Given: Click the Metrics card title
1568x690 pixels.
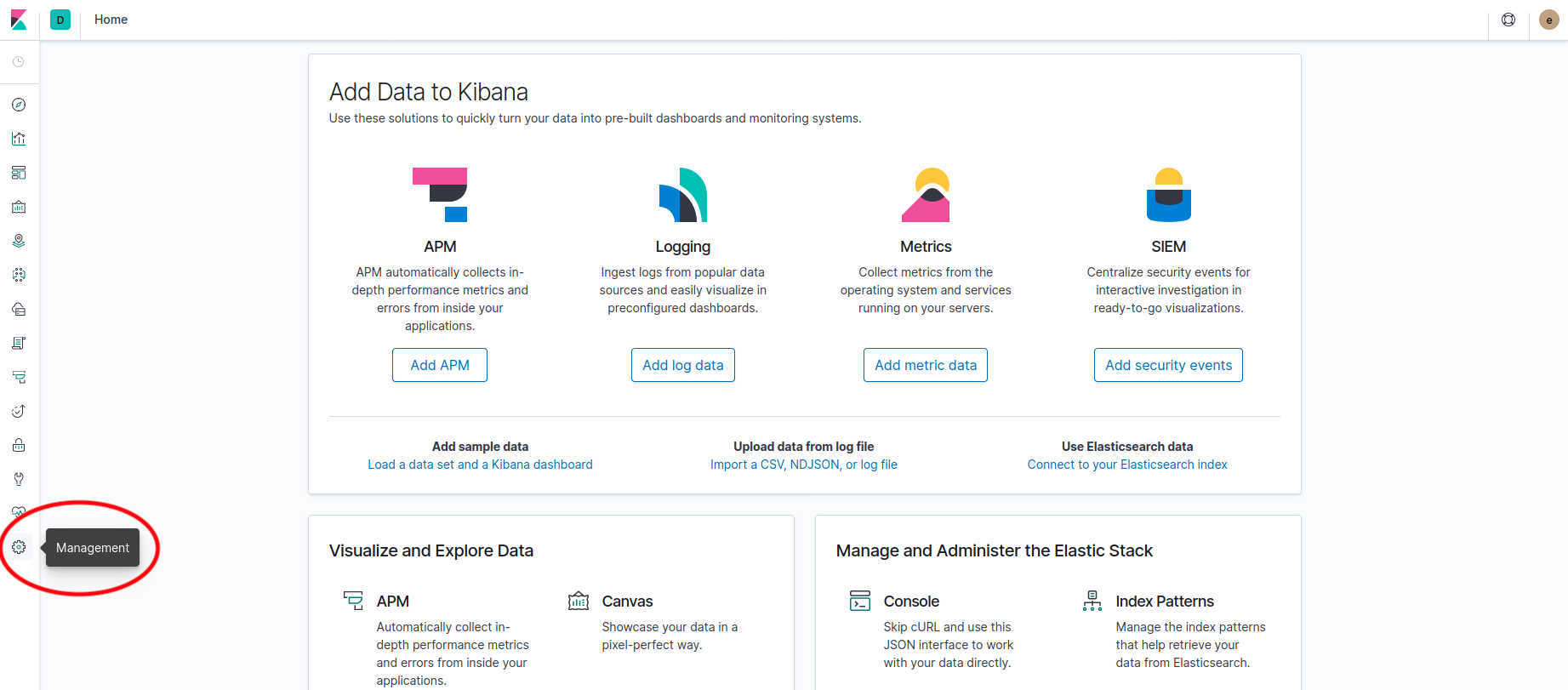Looking at the screenshot, I should tap(926, 247).
